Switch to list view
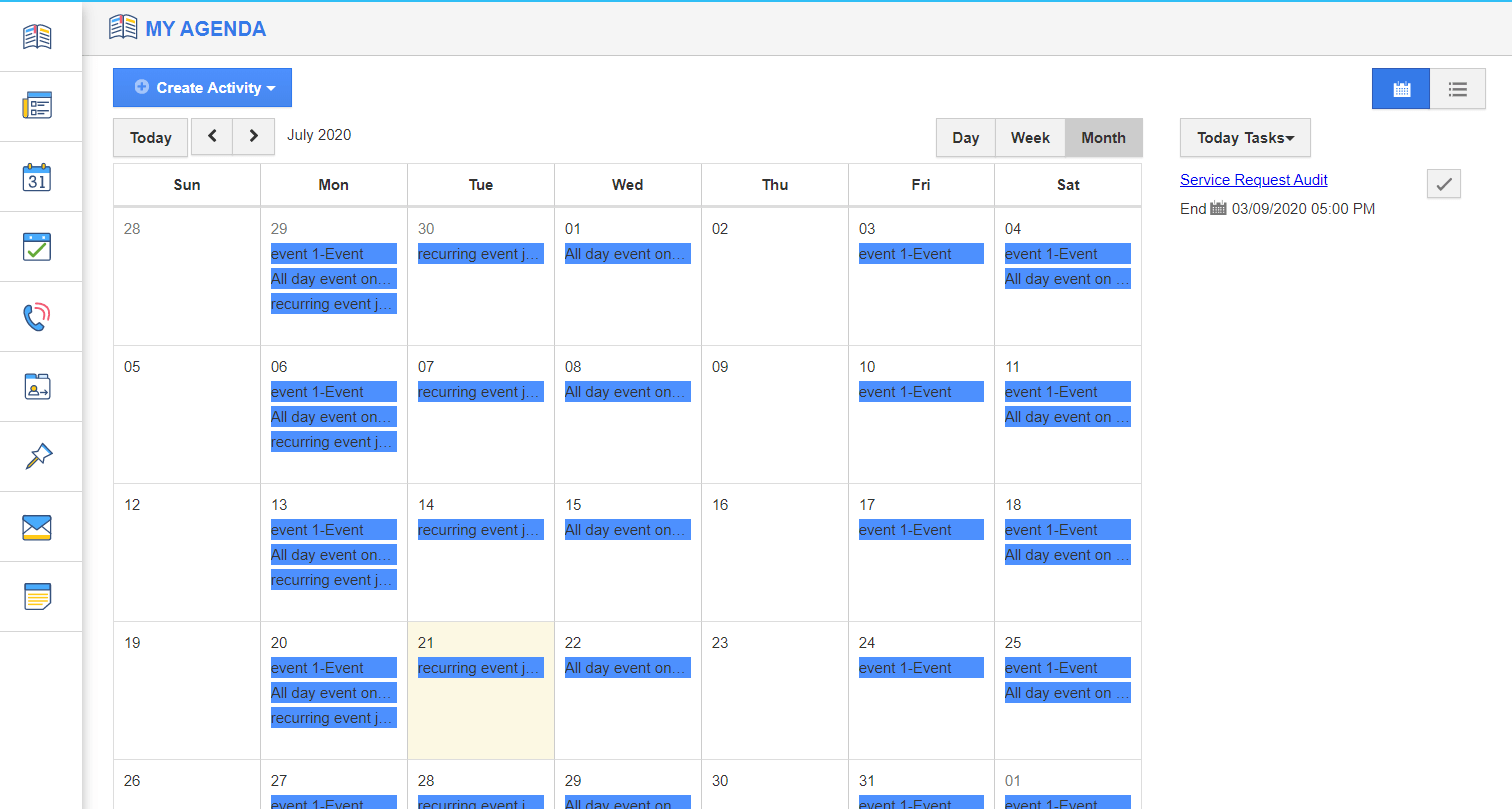Screen dimensions: 1512x809 tap(1458, 89)
